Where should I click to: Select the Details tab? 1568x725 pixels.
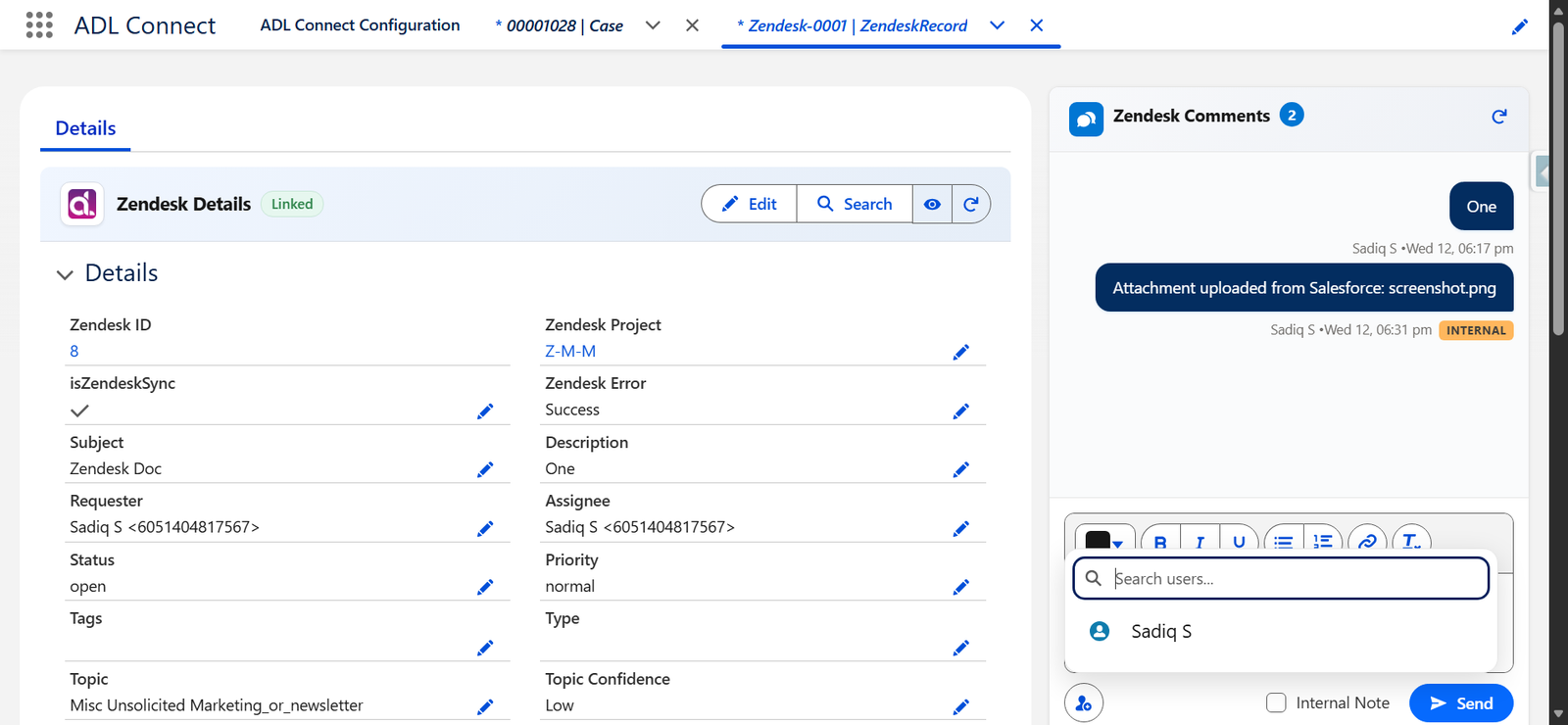85,128
